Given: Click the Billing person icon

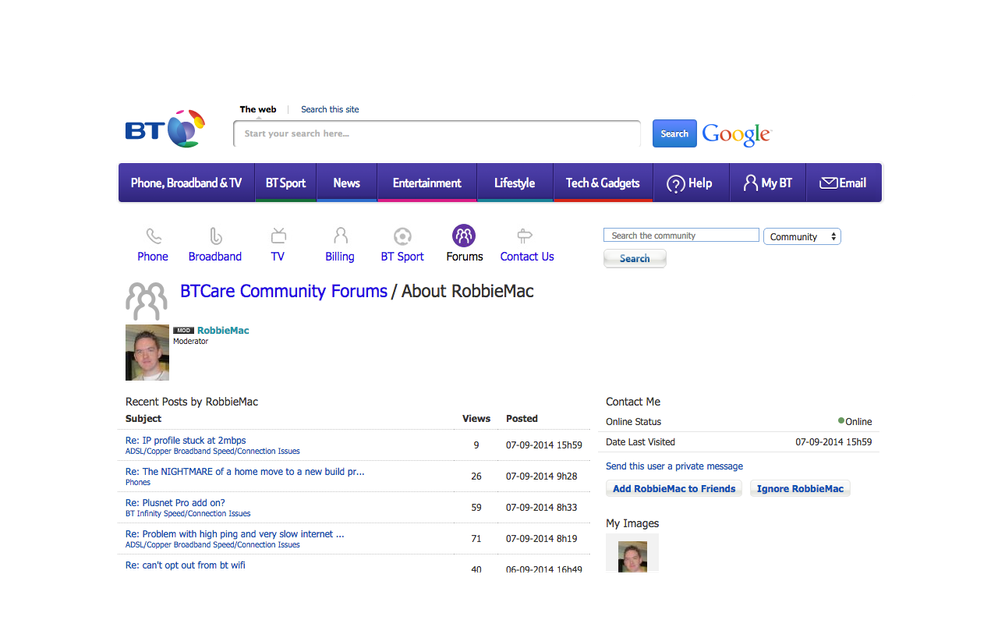Looking at the screenshot, I should (341, 236).
